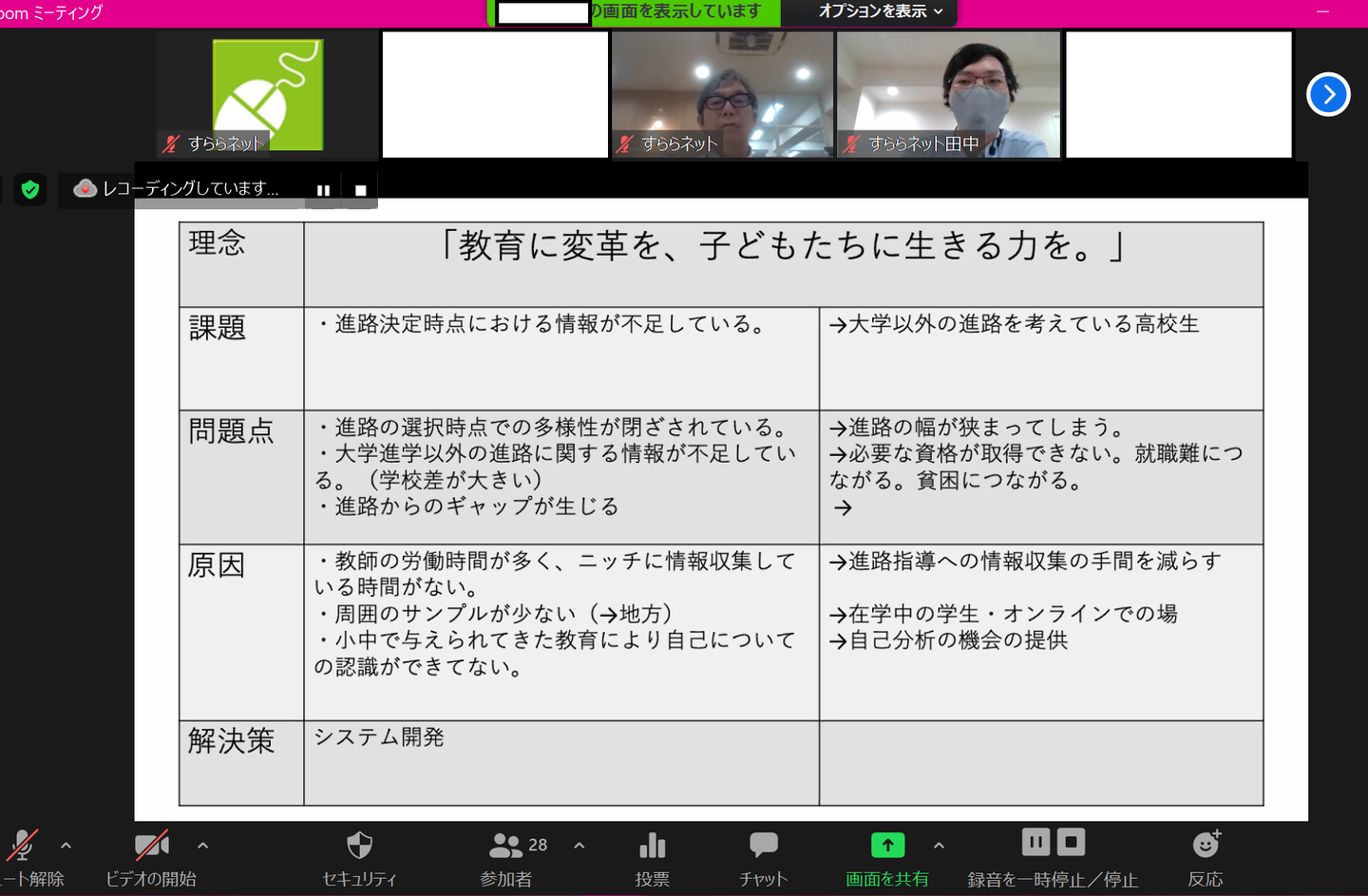The image size is (1368, 896).
Task: Click text 大学以外の進路を考えている高校生
Action: (1023, 324)
